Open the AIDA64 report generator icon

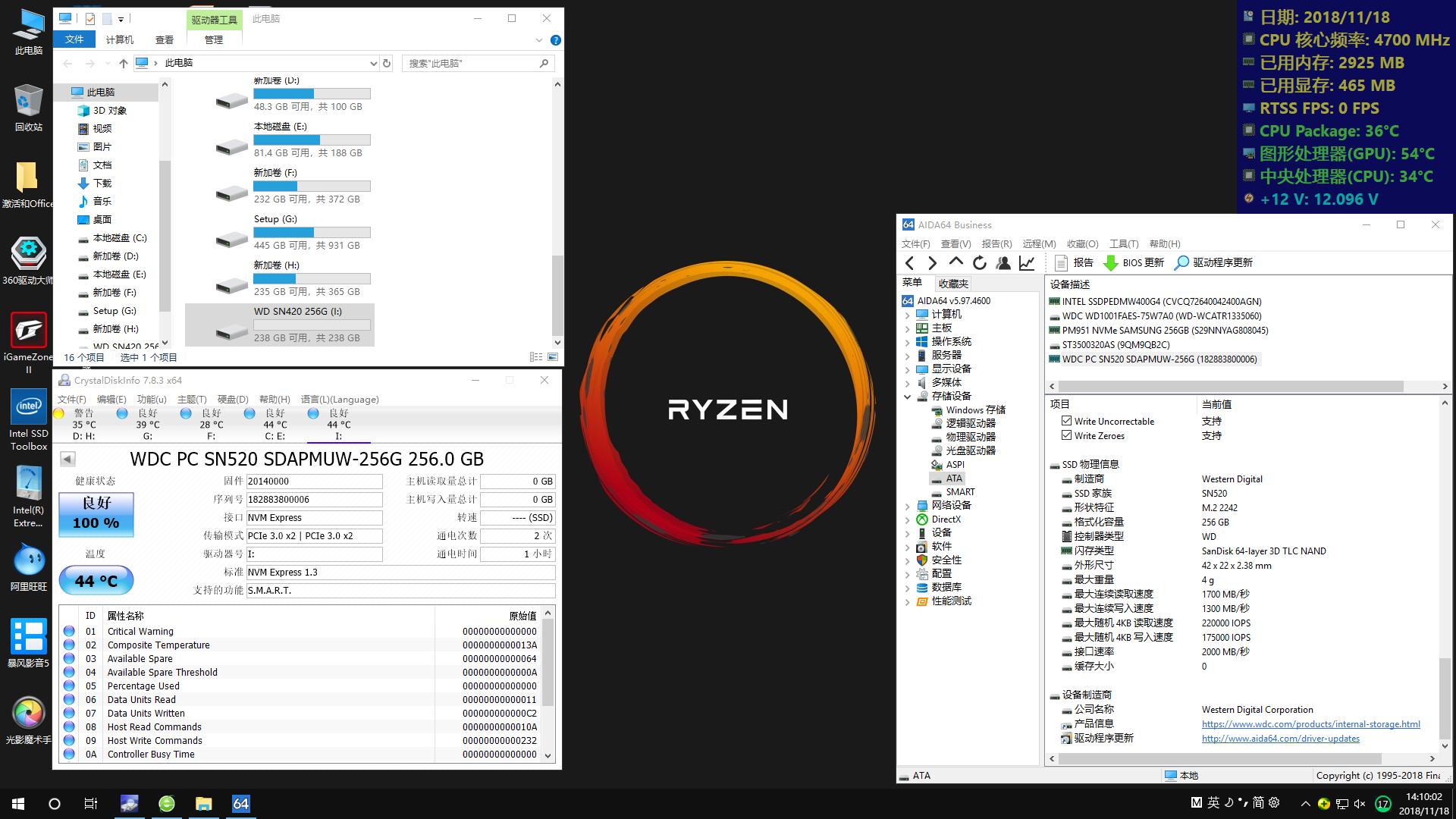[1062, 262]
